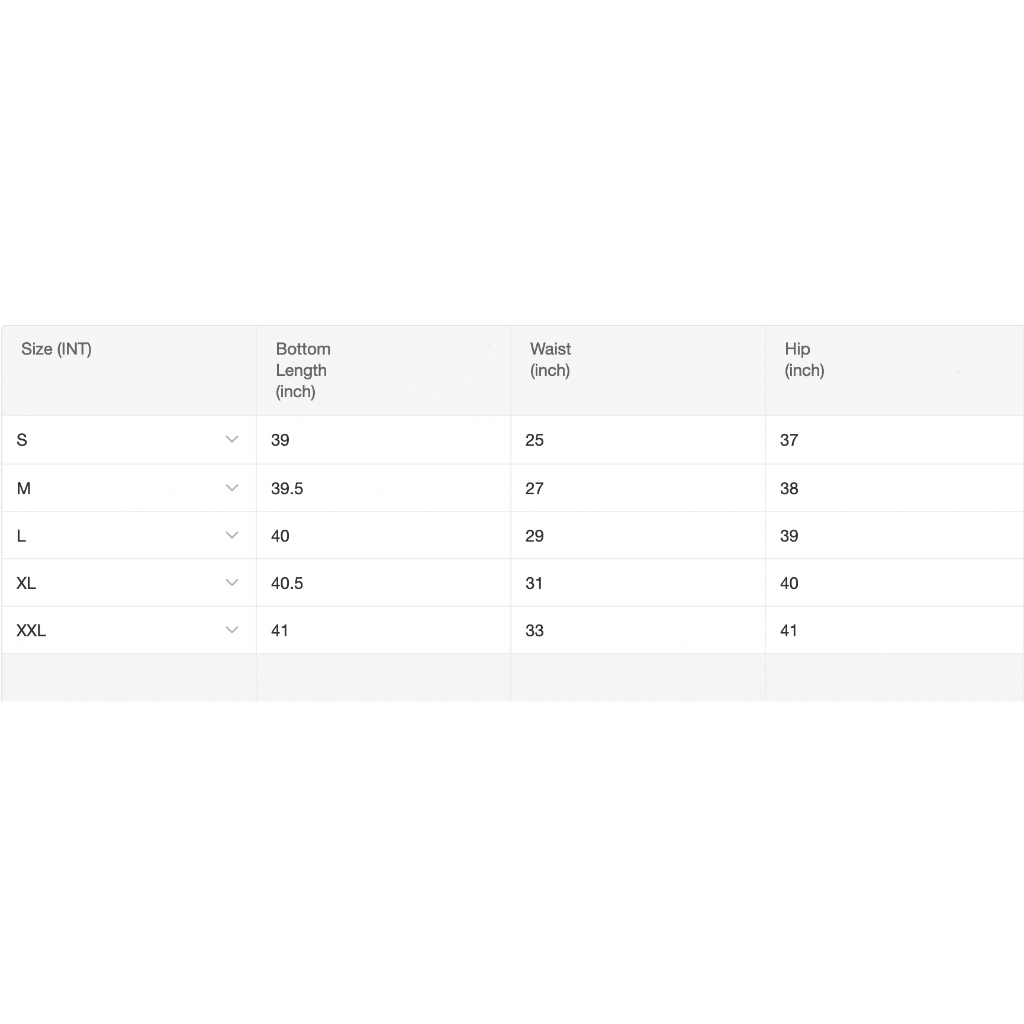Screen dimensions: 1024x1024
Task: Click hip value 39 for L
Action: (x=789, y=536)
